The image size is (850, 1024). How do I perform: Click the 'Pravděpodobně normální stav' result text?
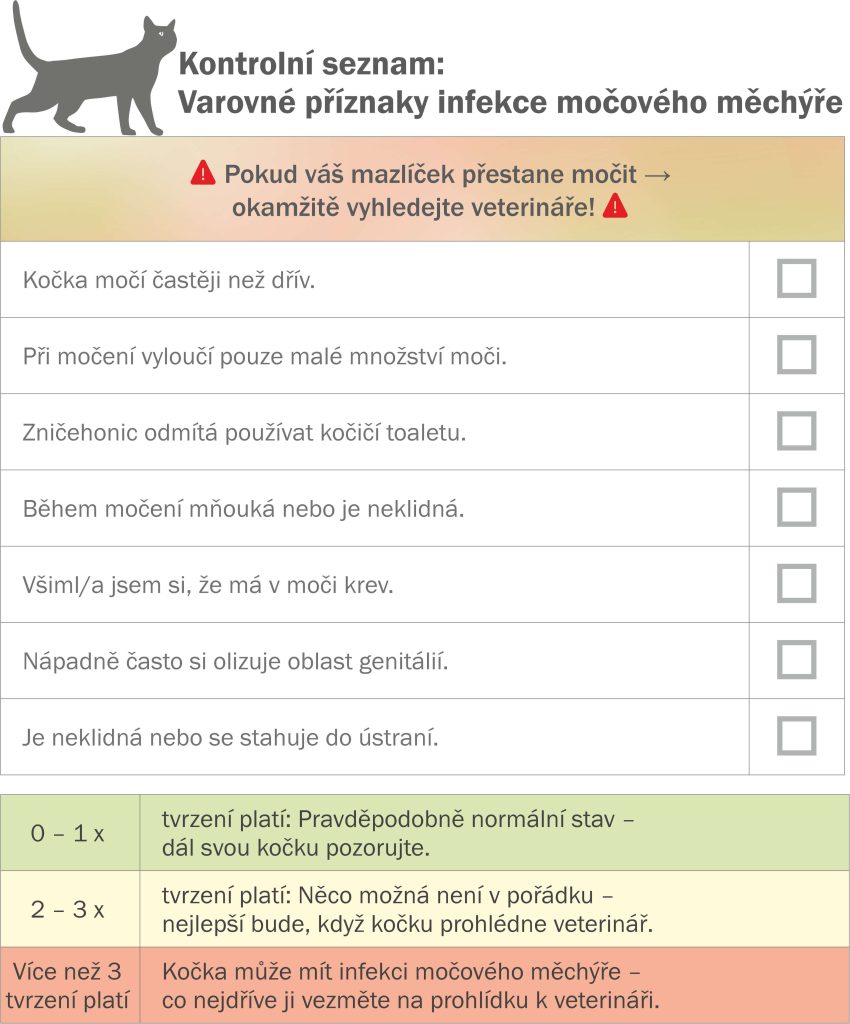pos(457,819)
